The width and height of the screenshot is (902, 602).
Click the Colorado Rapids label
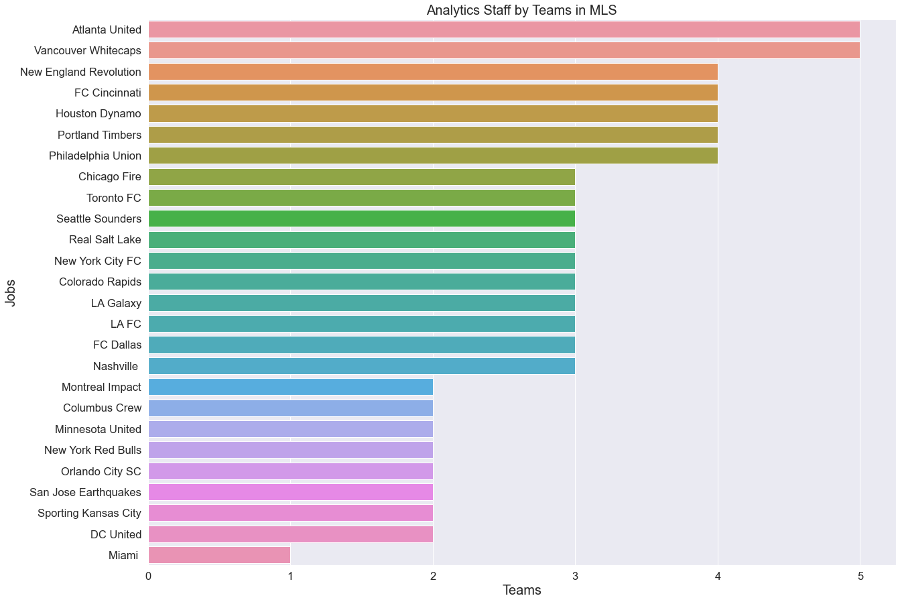pyautogui.click(x=100, y=282)
